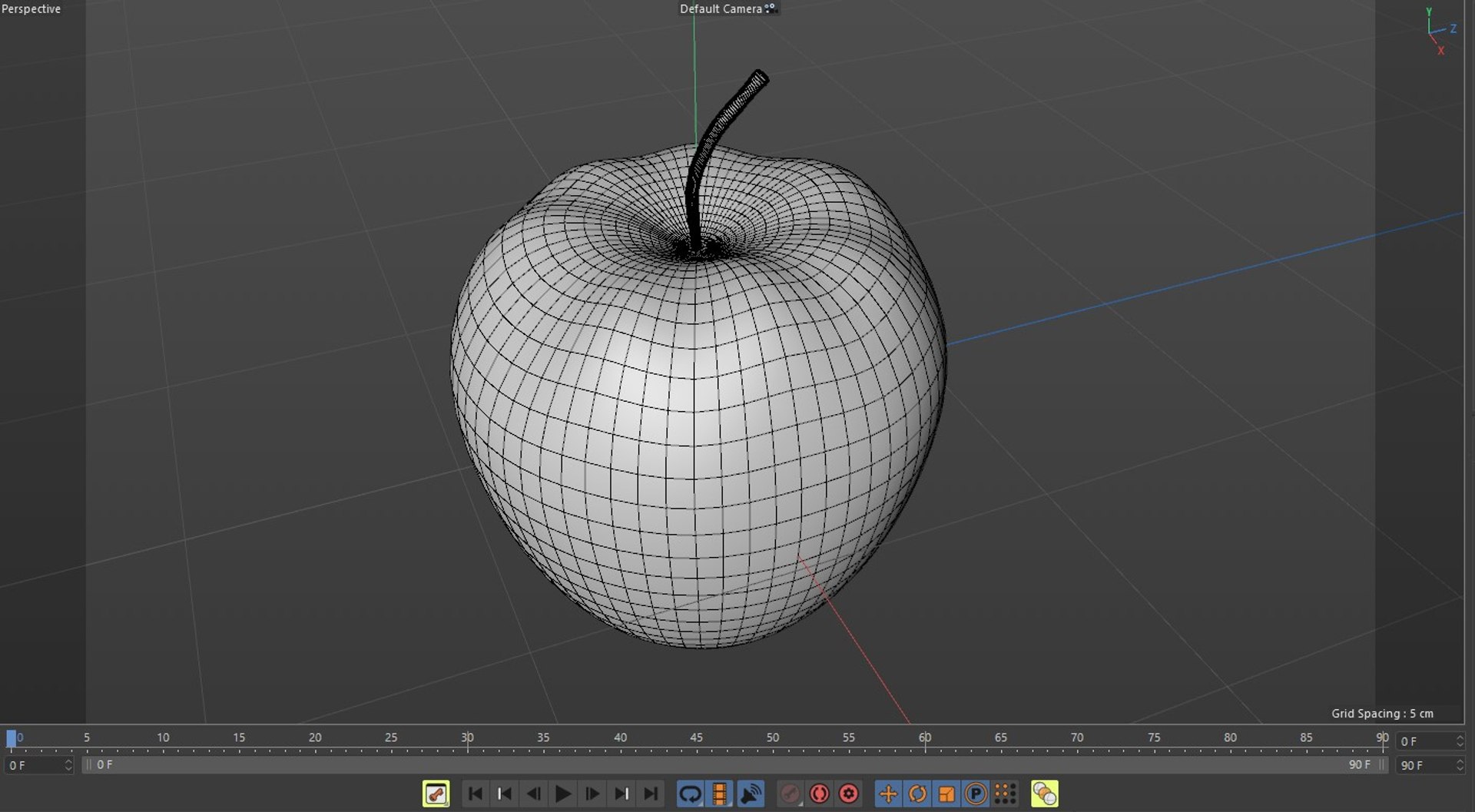The image size is (1475, 812).
Task: Step forward one frame
Action: click(x=592, y=794)
